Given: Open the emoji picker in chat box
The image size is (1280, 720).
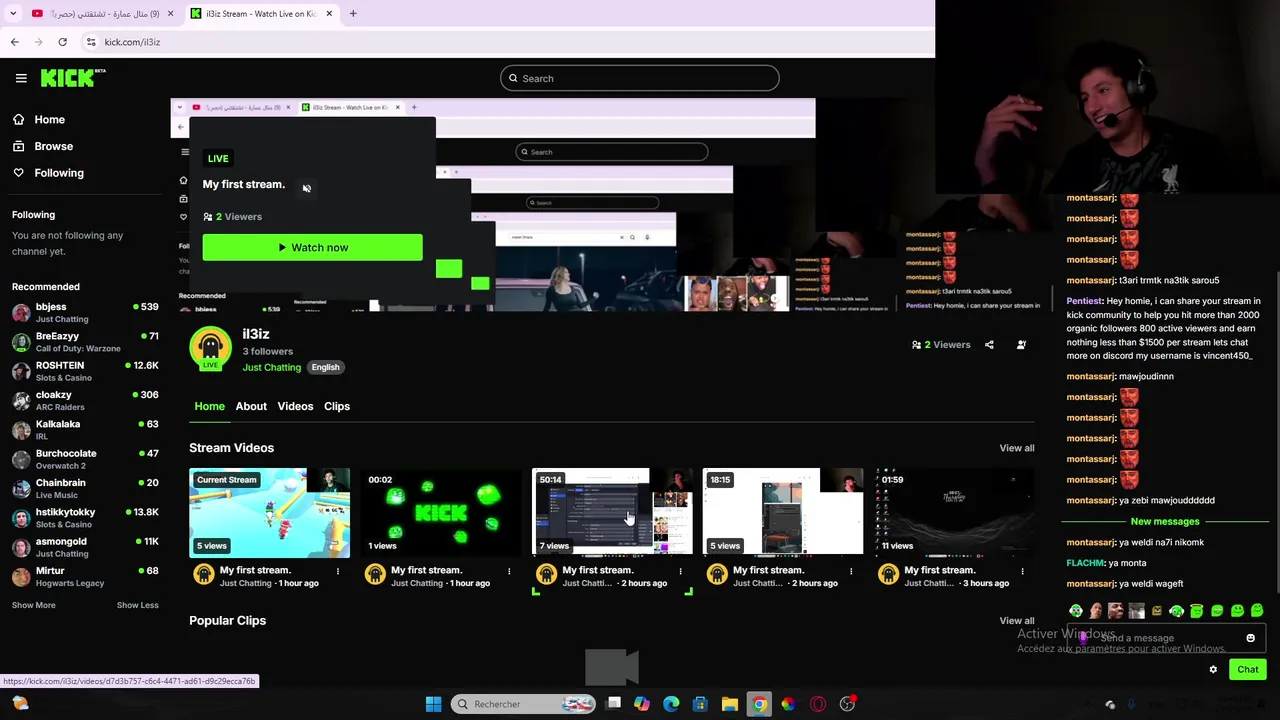Looking at the screenshot, I should pyautogui.click(x=1250, y=638).
